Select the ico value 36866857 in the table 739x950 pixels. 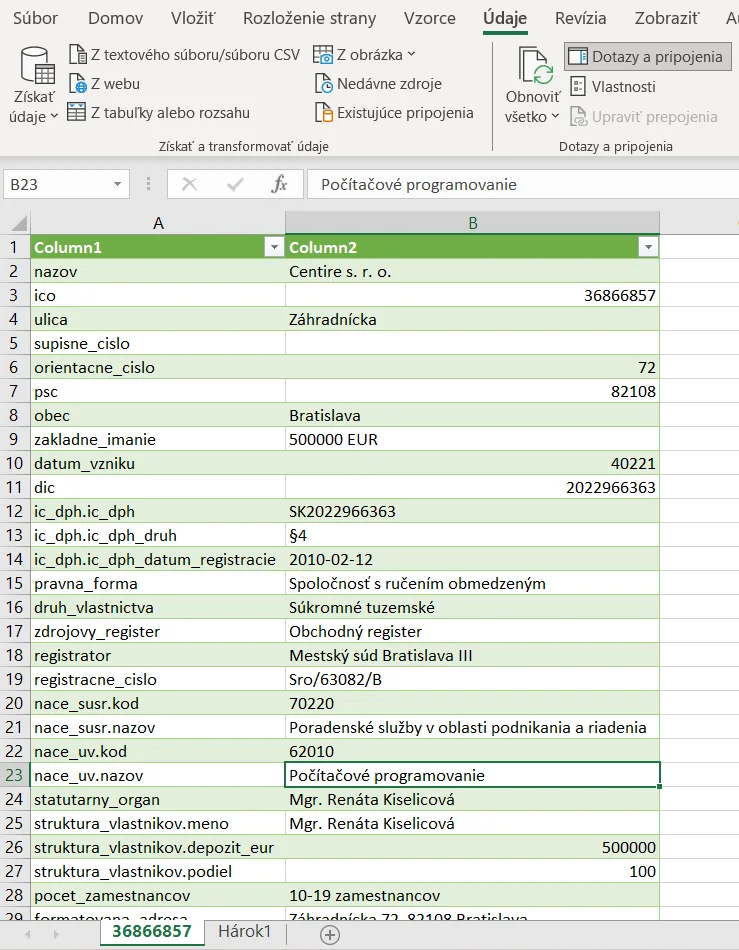point(472,295)
